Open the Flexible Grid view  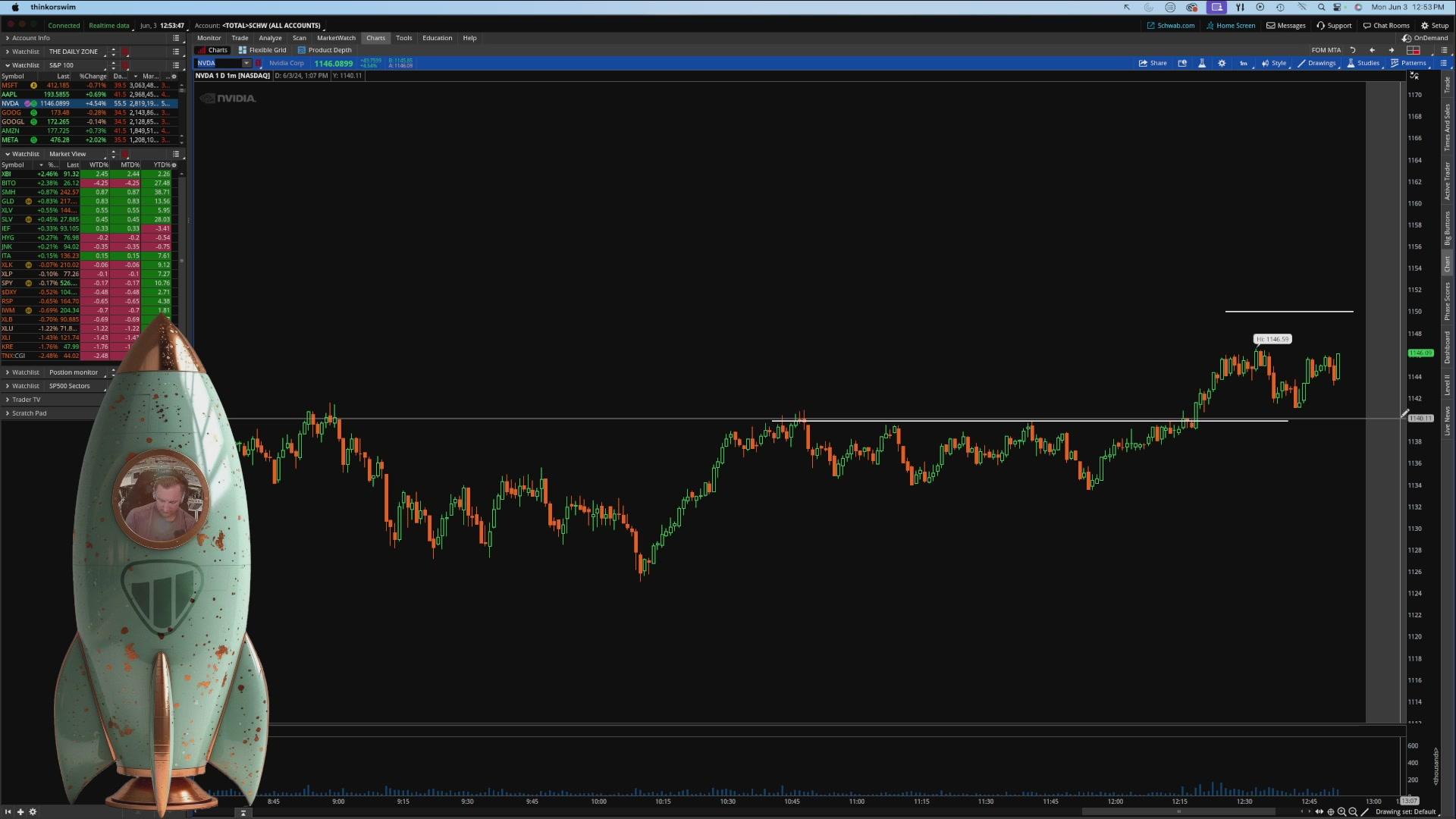pyautogui.click(x=262, y=50)
